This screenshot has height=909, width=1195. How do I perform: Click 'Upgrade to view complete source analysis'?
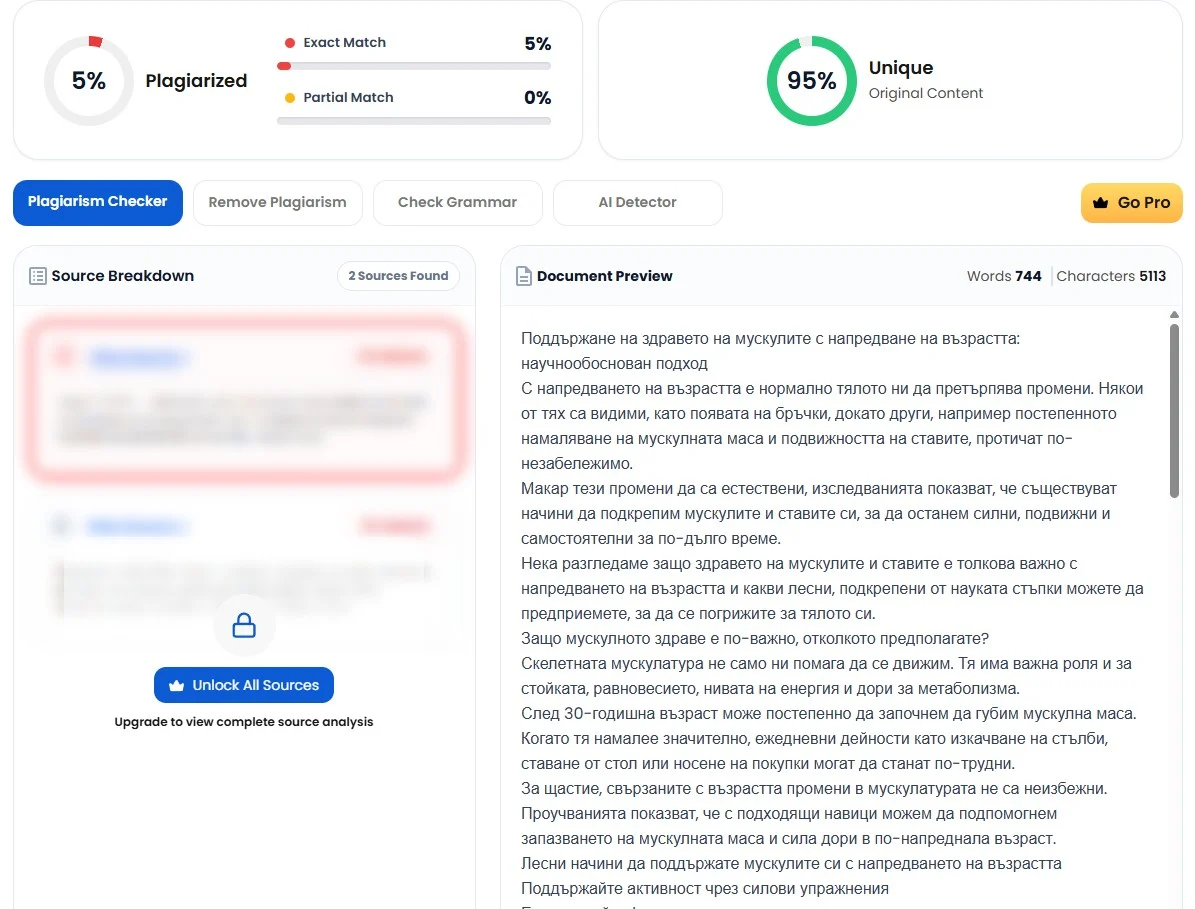click(244, 722)
